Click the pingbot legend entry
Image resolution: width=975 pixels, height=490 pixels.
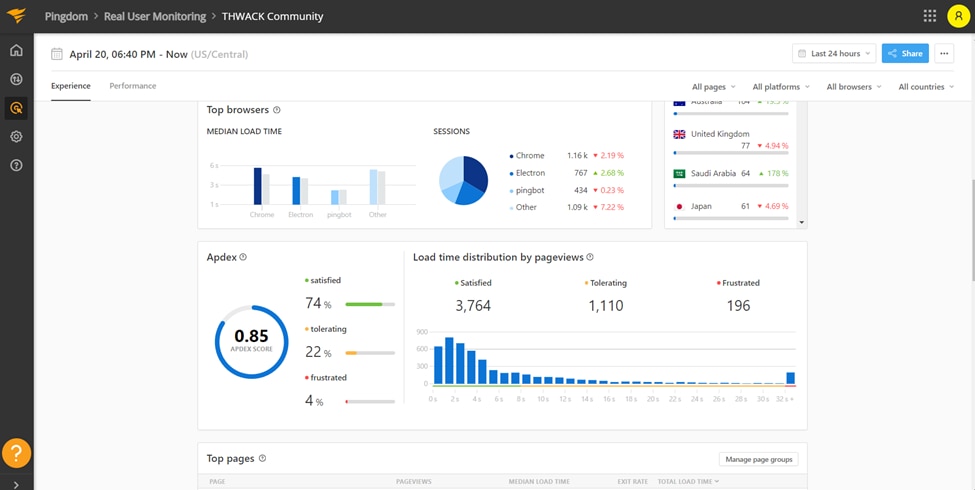tap(526, 190)
